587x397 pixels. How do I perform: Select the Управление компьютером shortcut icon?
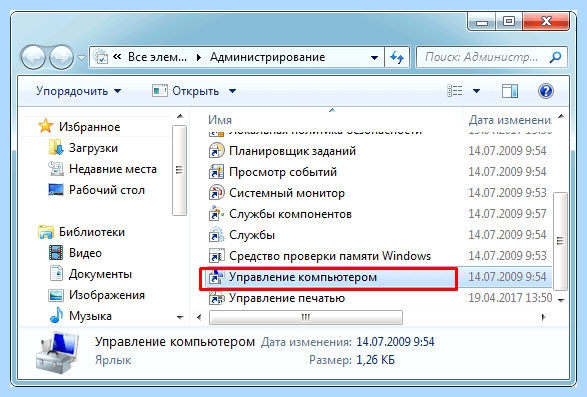pos(216,277)
